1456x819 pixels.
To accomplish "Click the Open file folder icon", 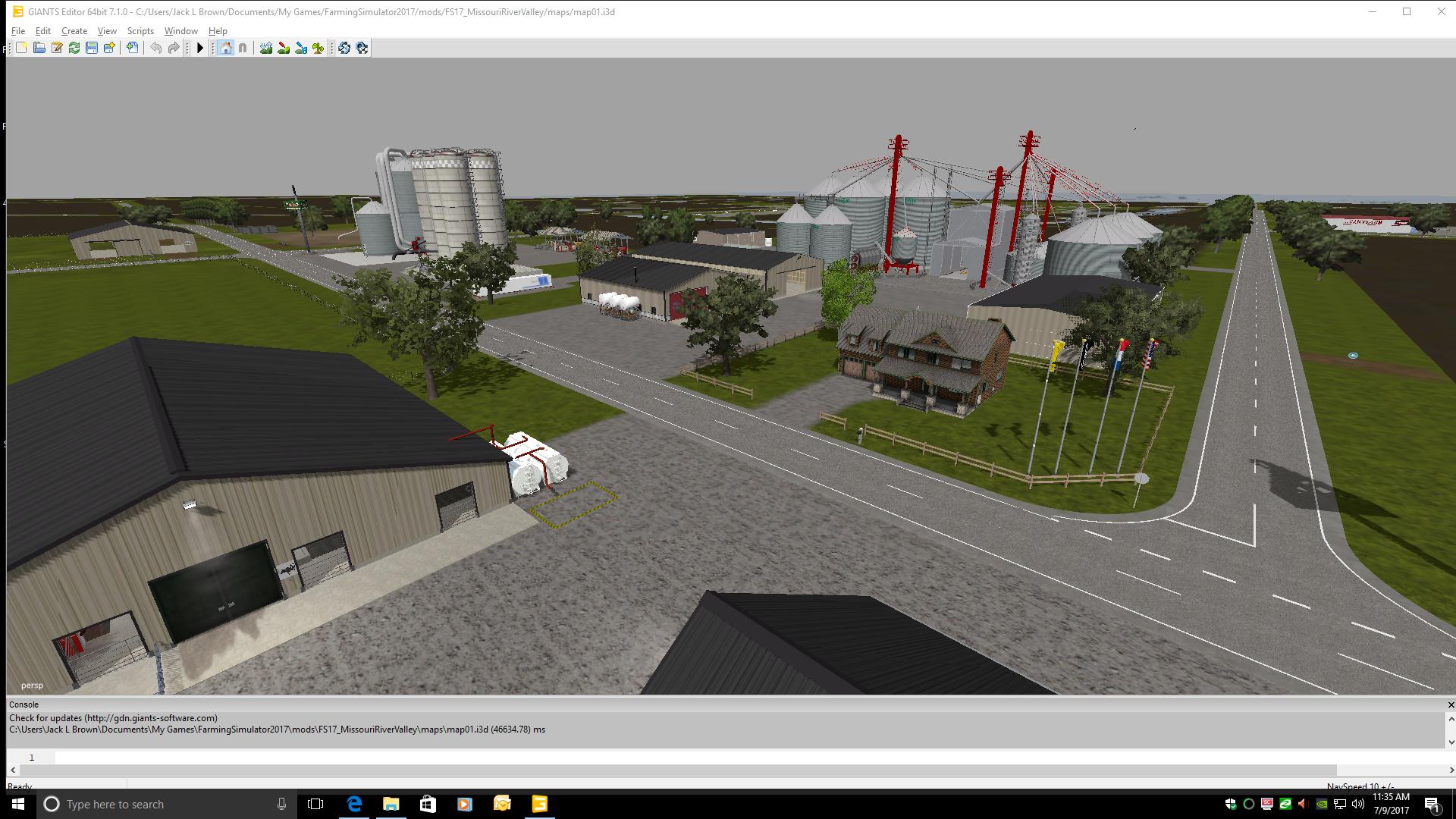I will (x=39, y=48).
